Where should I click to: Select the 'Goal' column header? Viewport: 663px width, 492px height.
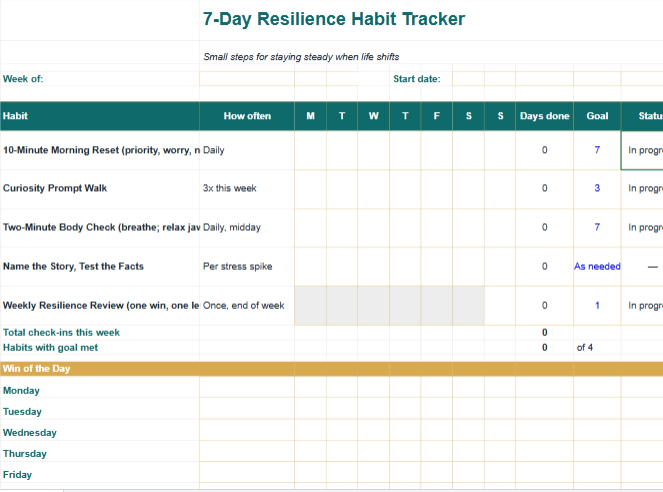click(x=597, y=116)
